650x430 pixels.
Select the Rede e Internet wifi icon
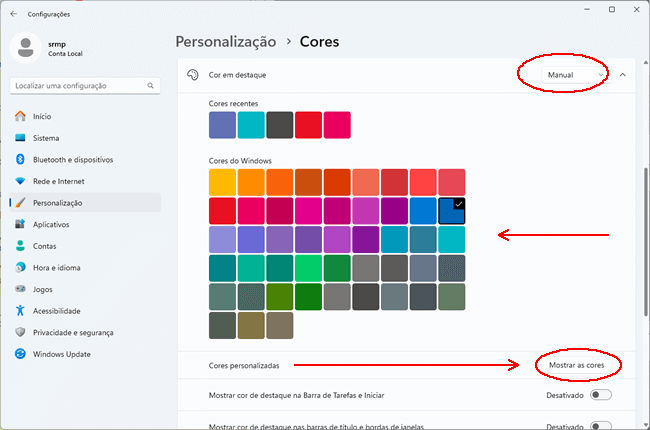pyautogui.click(x=20, y=181)
